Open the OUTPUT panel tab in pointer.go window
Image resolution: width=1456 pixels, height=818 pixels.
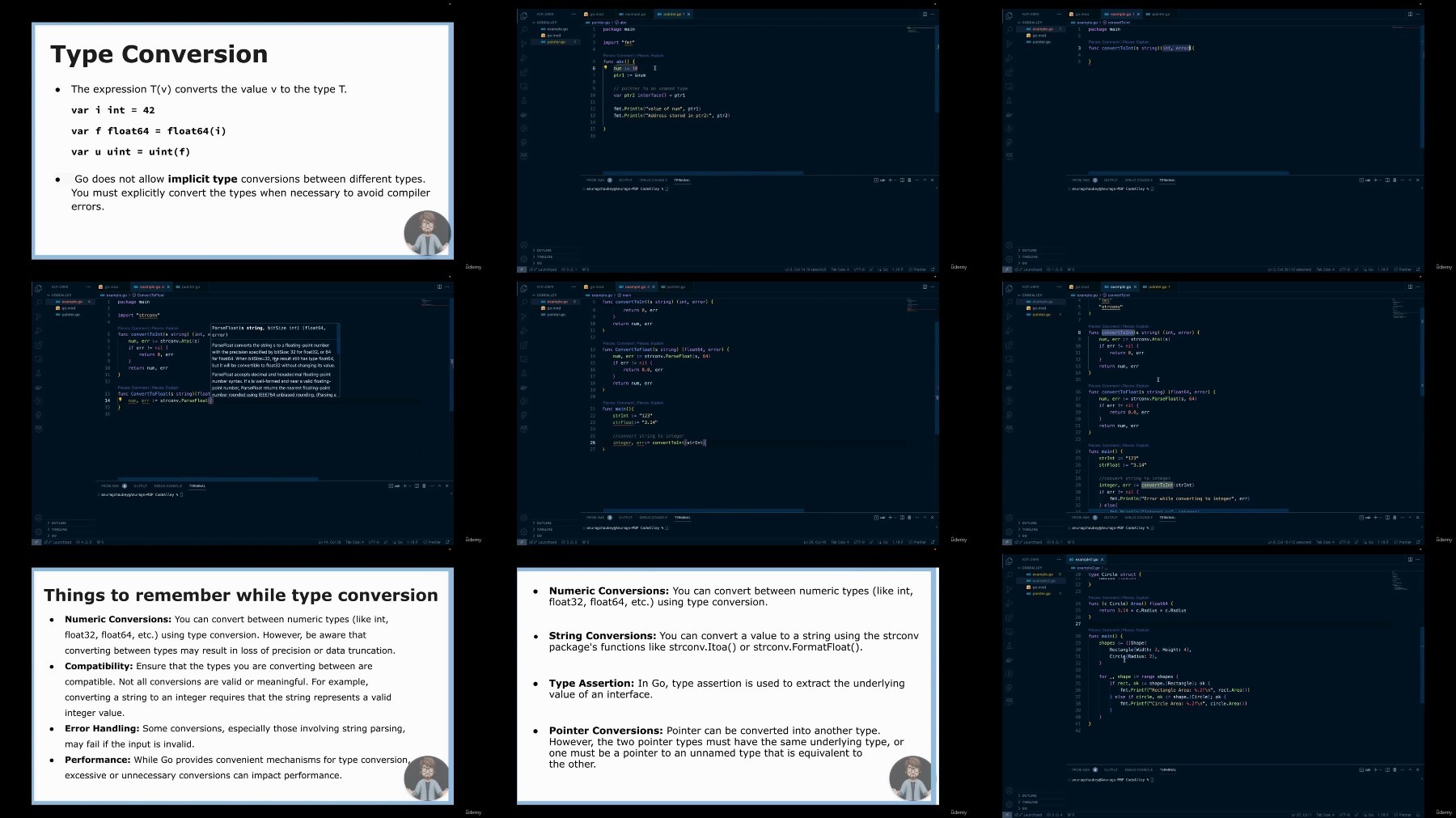[625, 180]
